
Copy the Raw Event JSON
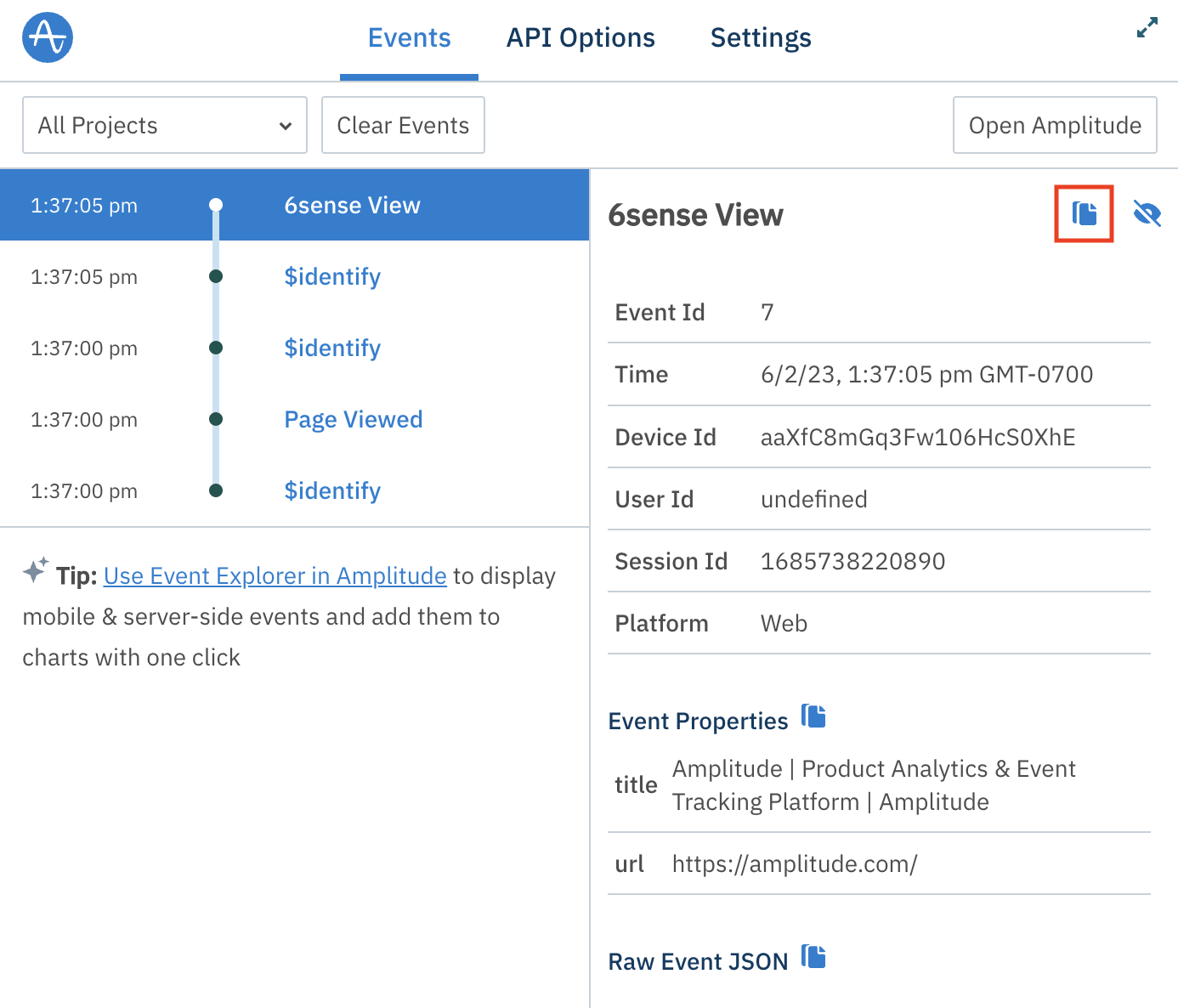(813, 957)
